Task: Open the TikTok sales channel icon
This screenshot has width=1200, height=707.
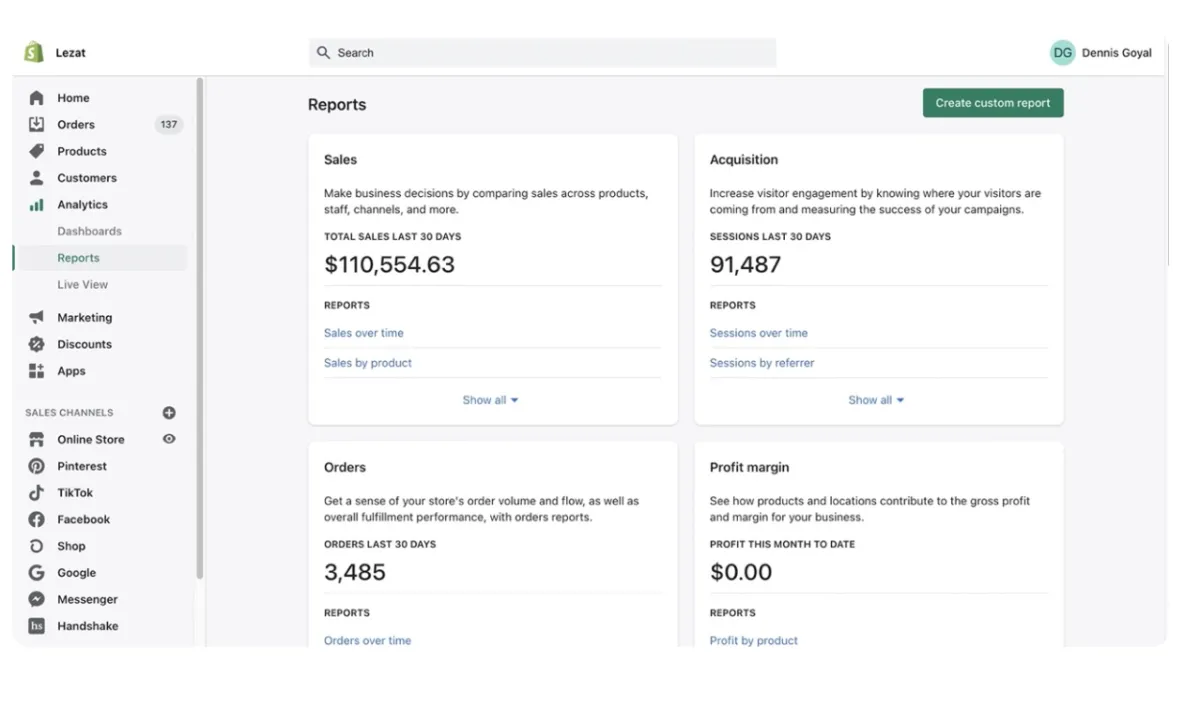Action: click(37, 493)
